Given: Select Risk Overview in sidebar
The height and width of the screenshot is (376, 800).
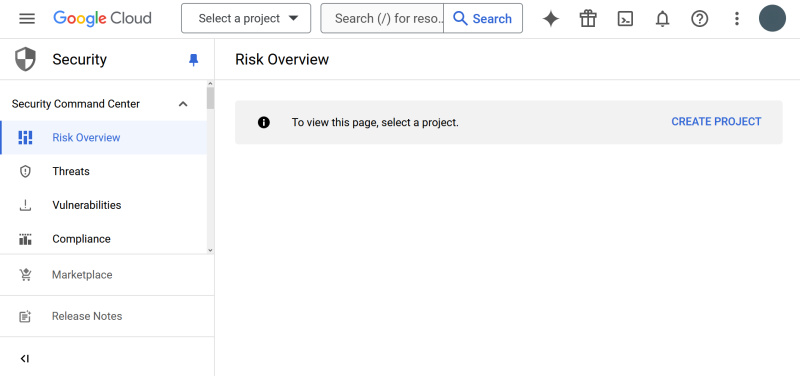Looking at the screenshot, I should point(103,138).
